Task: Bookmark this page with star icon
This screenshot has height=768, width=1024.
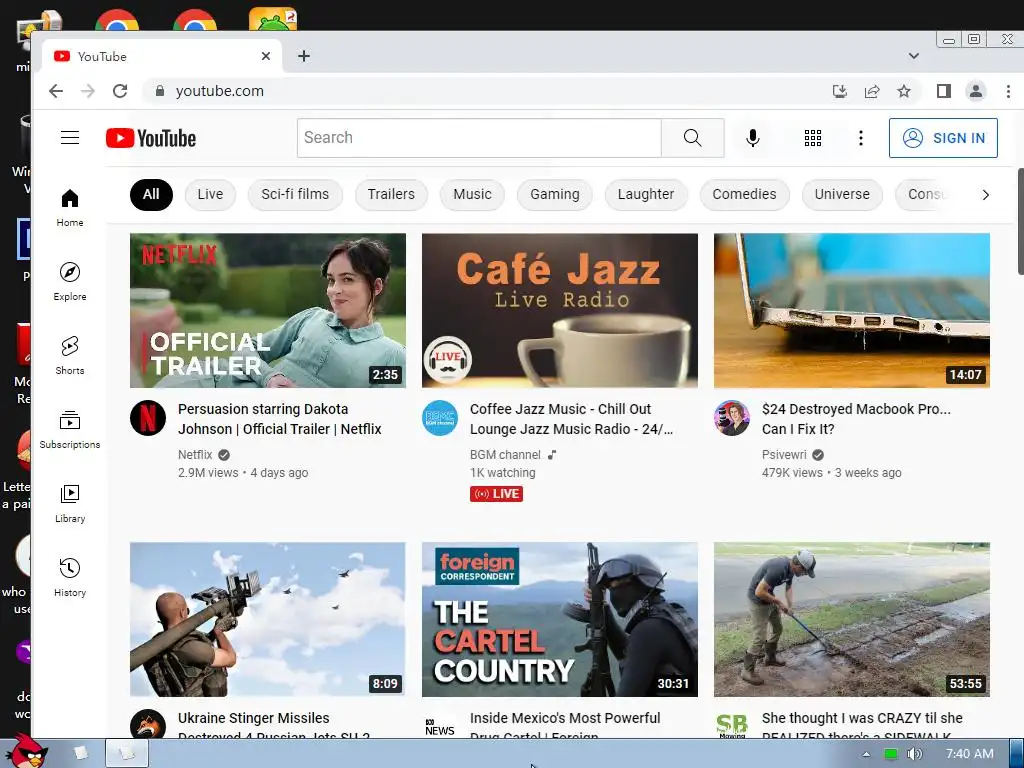Action: pos(904,91)
